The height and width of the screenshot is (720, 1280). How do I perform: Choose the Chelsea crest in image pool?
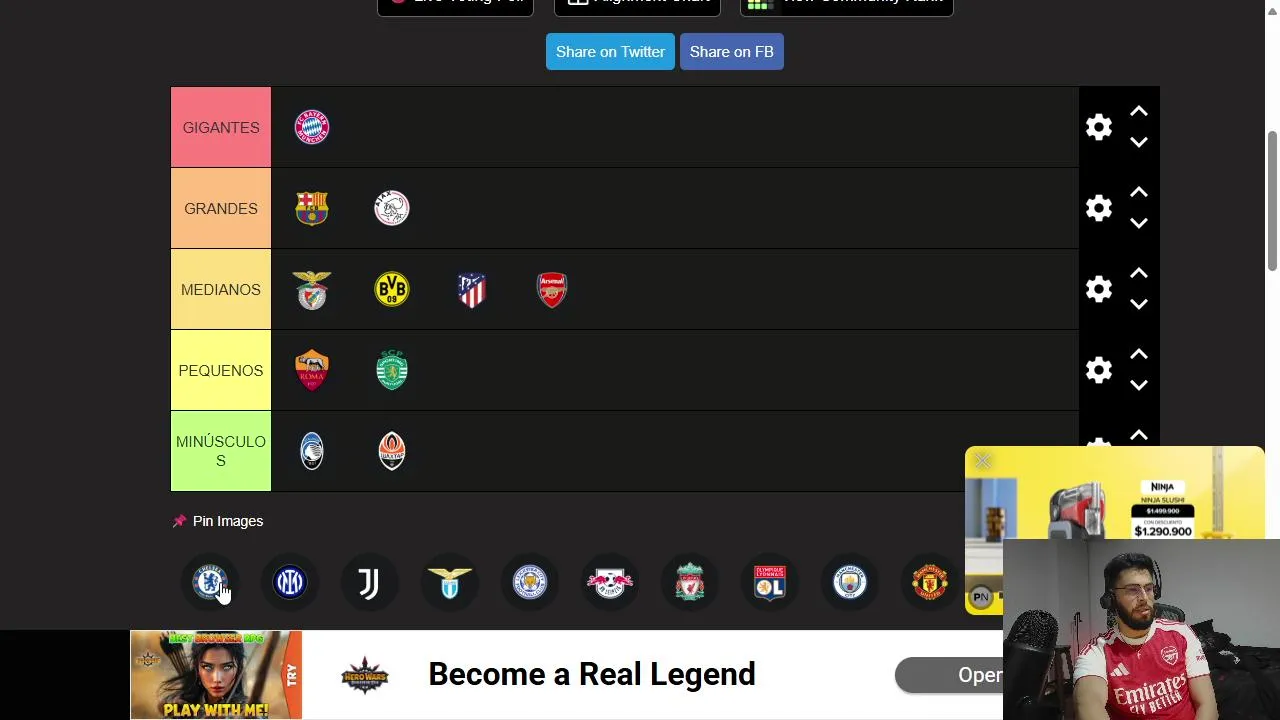(210, 582)
